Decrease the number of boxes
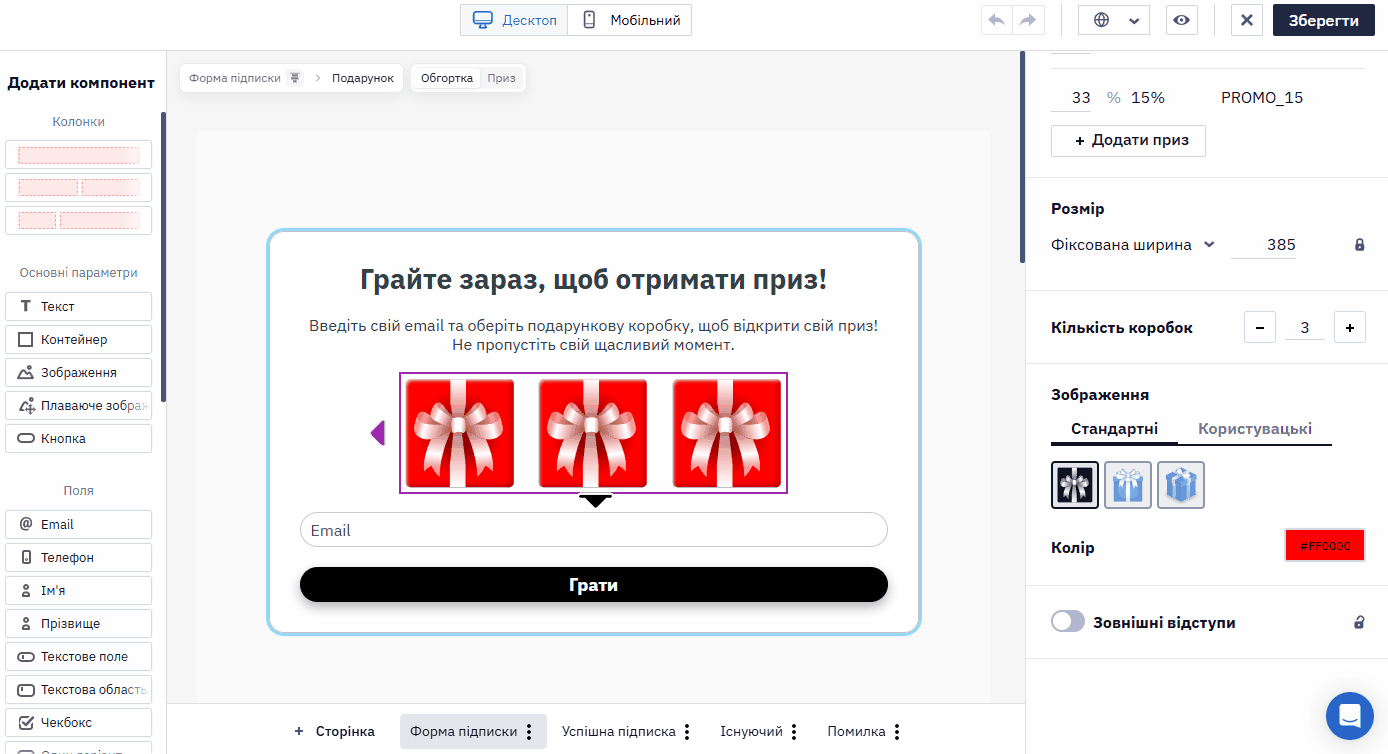The width and height of the screenshot is (1388, 754). [1260, 327]
